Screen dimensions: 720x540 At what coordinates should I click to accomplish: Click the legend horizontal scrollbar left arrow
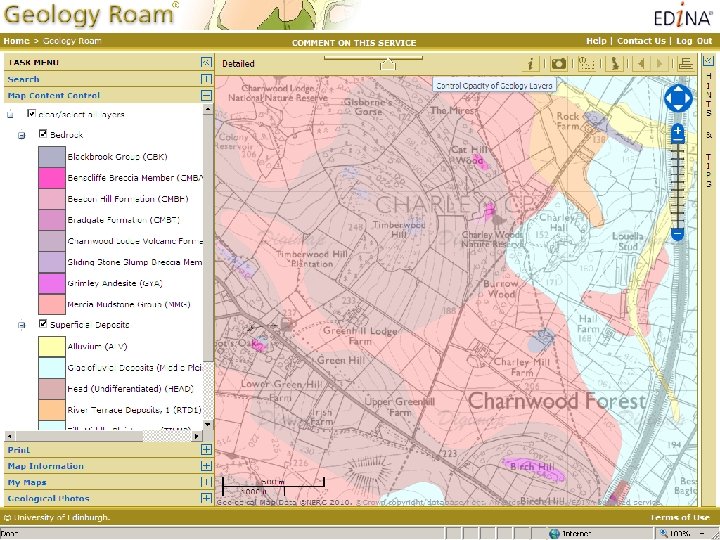pyautogui.click(x=9, y=436)
